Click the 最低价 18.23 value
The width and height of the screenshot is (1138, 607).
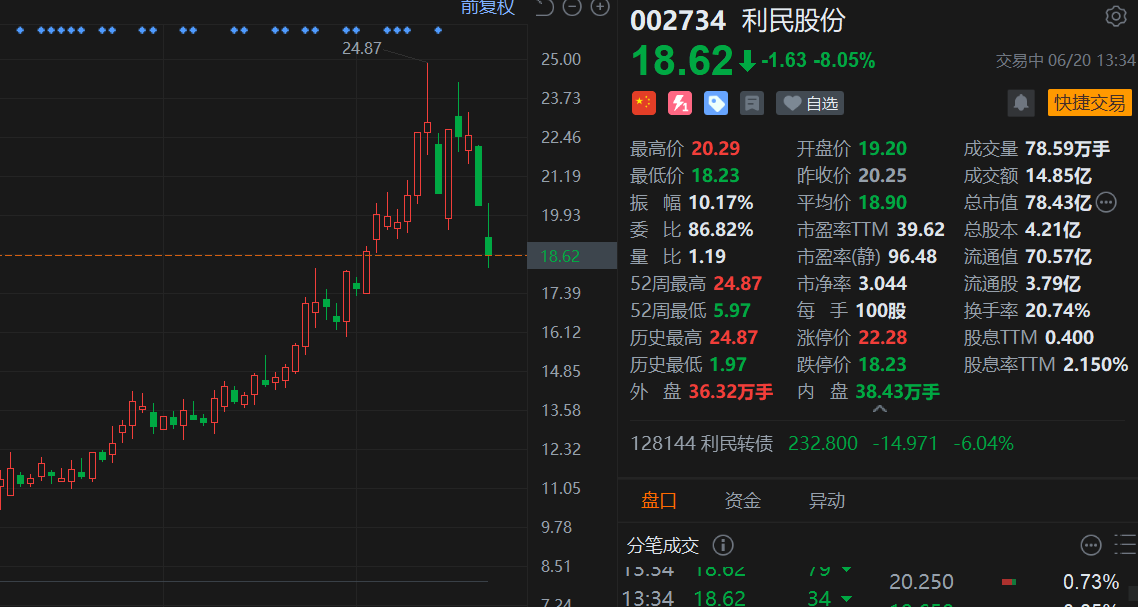pyautogui.click(x=716, y=176)
